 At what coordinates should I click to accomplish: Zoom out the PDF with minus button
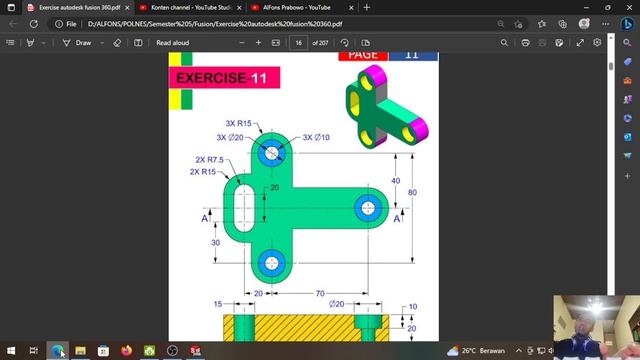click(x=242, y=43)
